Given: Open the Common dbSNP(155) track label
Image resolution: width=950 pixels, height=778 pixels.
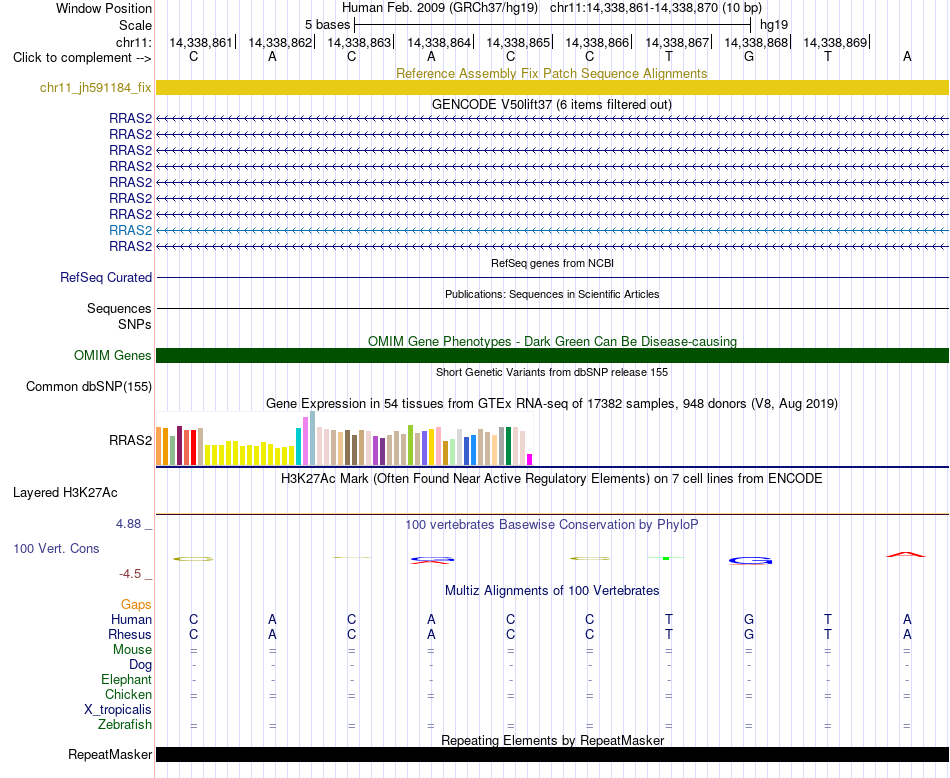Looking at the screenshot, I should pyautogui.click(x=88, y=387).
